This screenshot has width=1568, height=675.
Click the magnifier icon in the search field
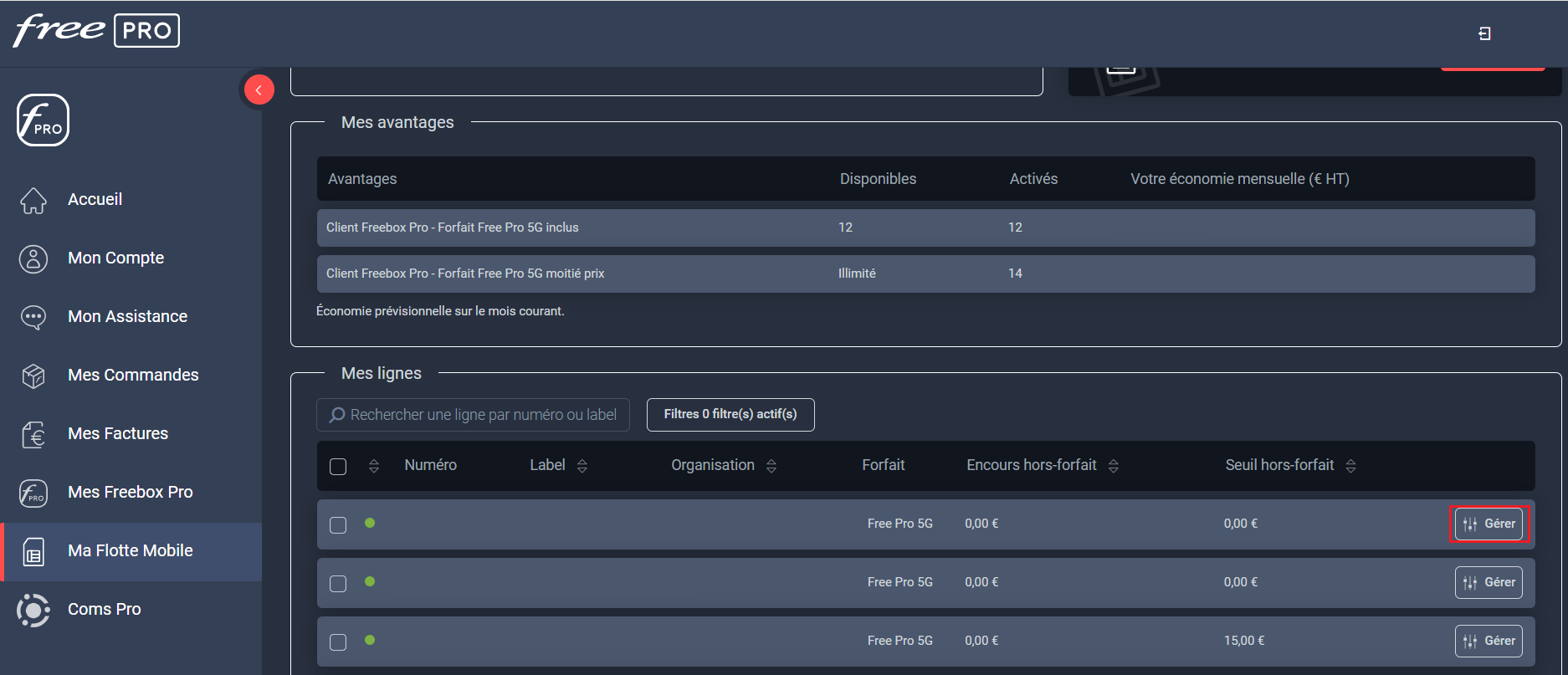tap(337, 415)
